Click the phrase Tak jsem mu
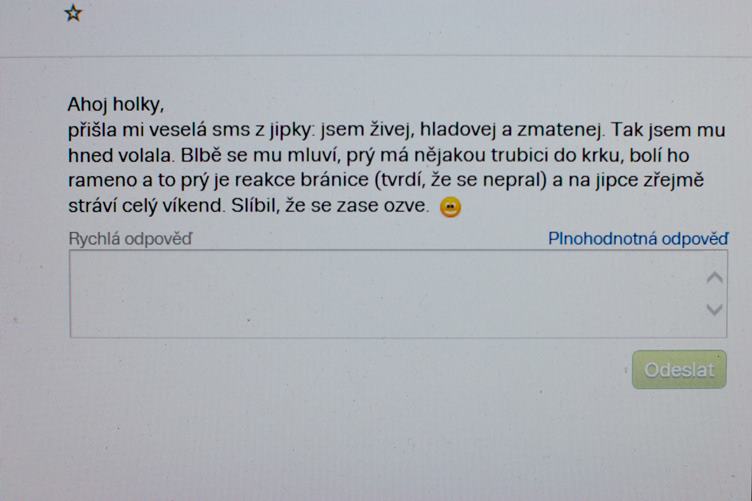 pos(668,130)
